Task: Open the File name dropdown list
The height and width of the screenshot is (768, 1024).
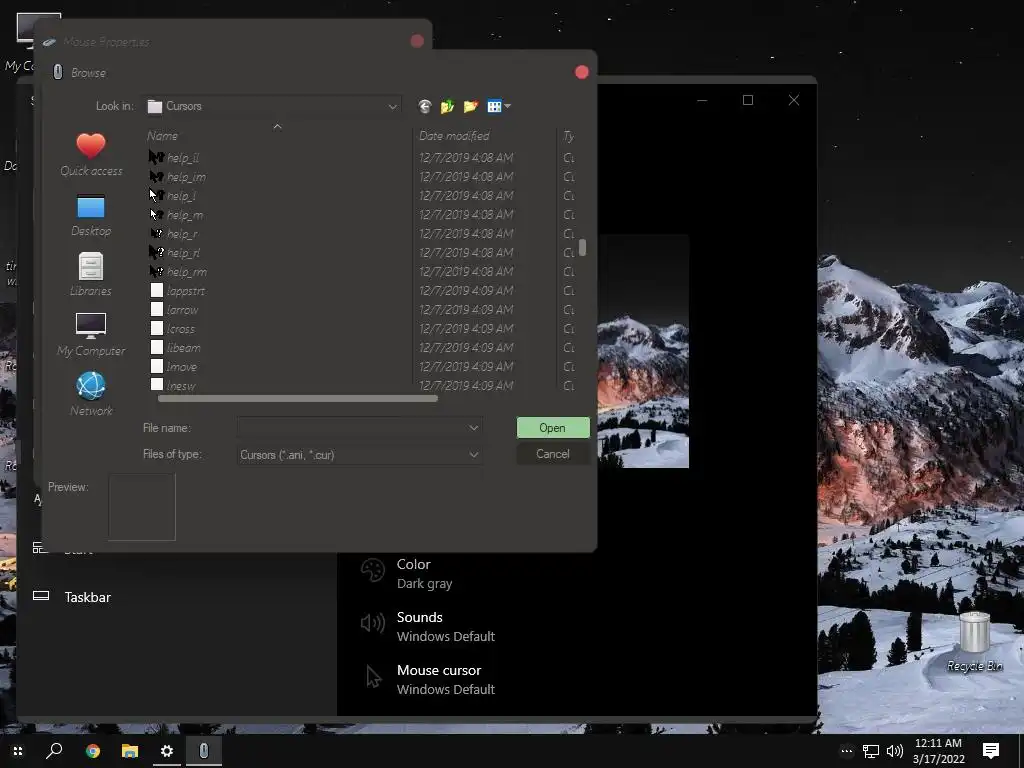Action: [x=473, y=428]
